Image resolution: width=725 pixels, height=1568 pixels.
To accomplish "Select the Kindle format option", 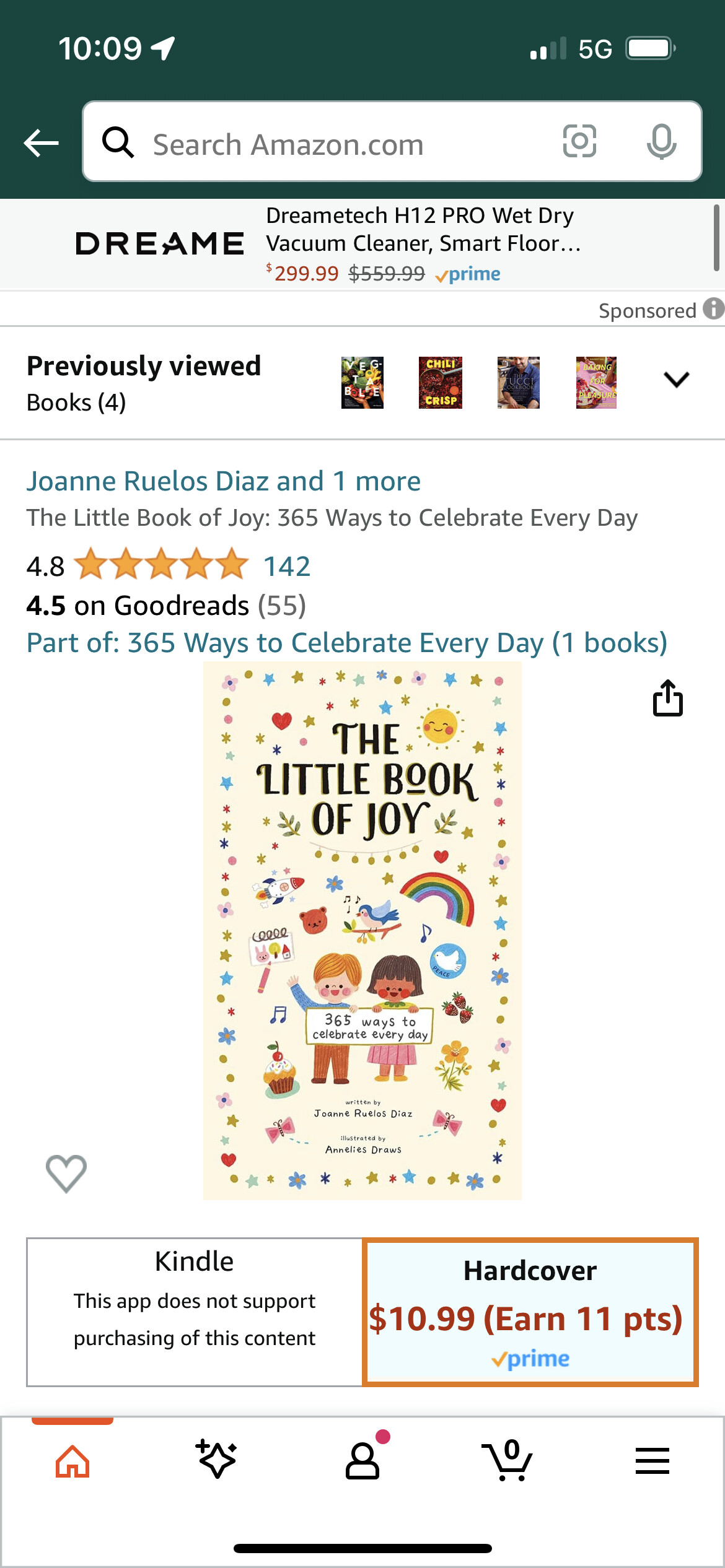I will pos(195,1312).
